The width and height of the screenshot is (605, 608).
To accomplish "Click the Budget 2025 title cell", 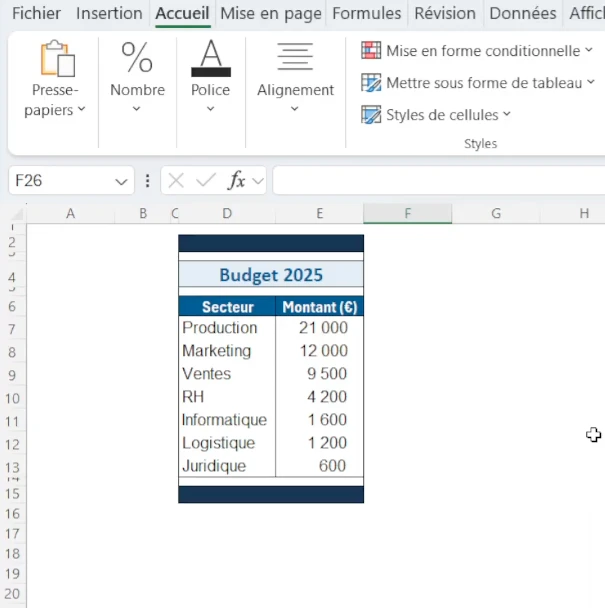I will pyautogui.click(x=271, y=275).
